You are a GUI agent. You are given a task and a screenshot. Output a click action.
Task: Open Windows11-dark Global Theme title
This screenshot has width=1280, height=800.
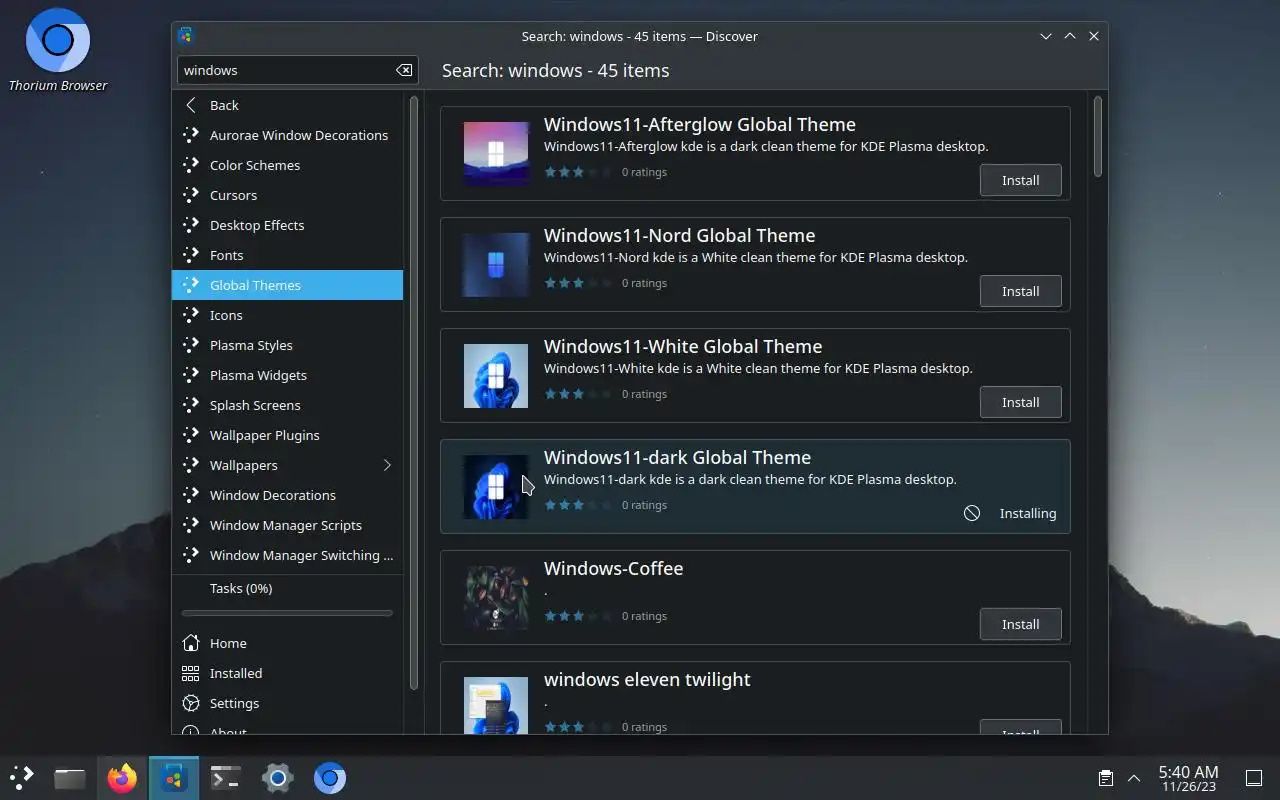tap(677, 457)
